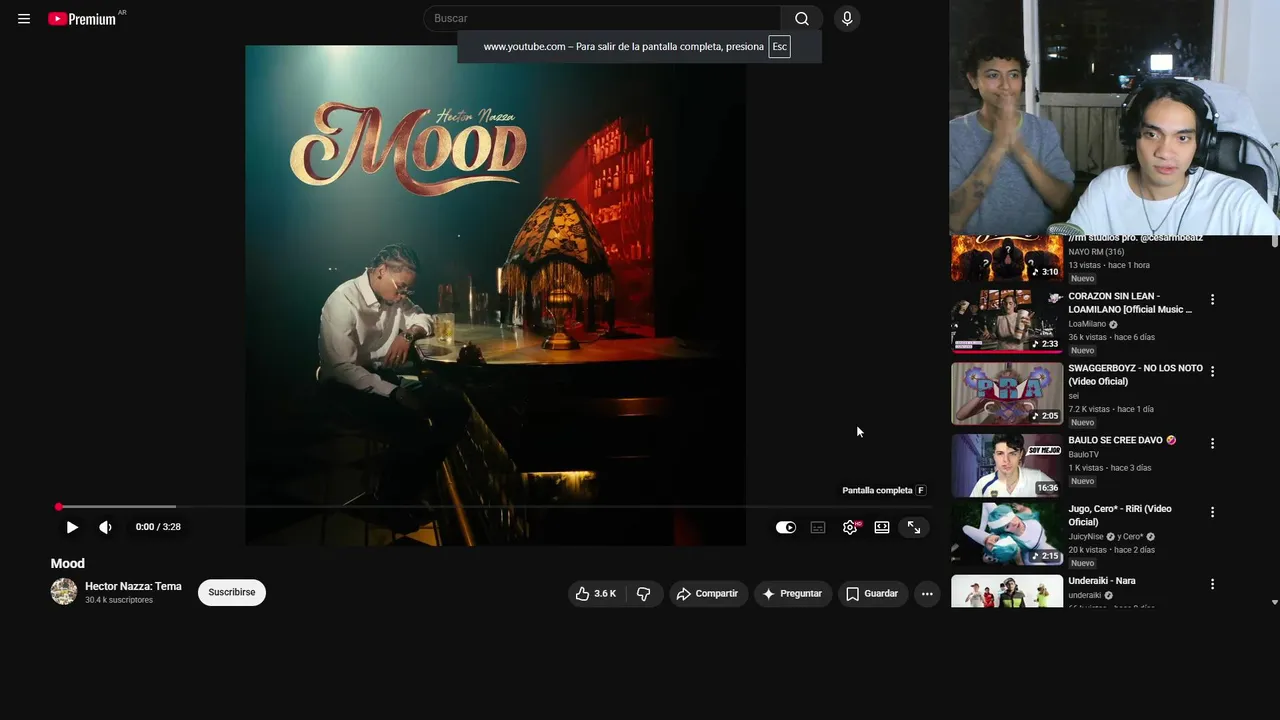Mute the video volume
This screenshot has height=720, width=1280.
point(105,527)
